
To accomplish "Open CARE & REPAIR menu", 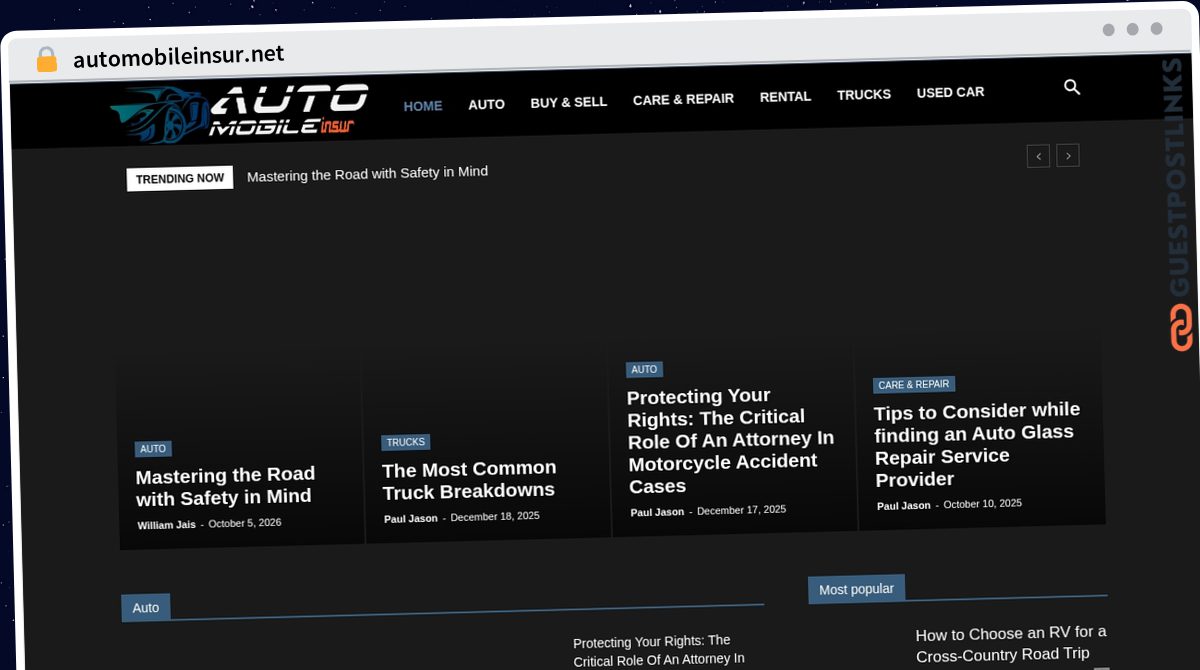I will tap(683, 99).
